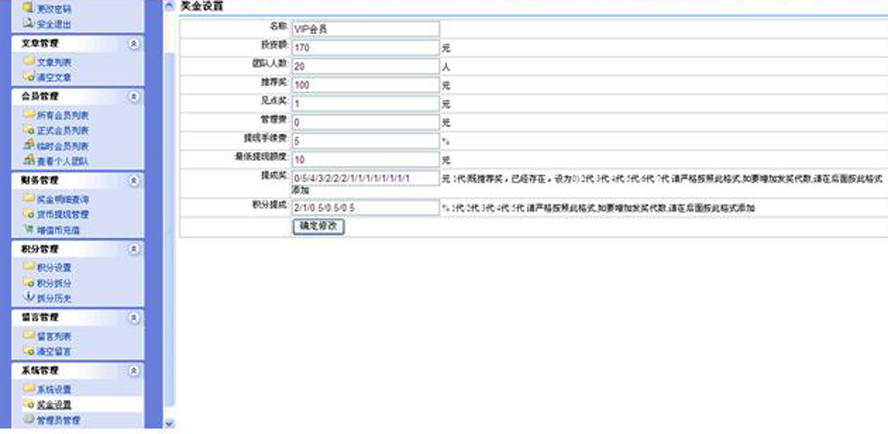The width and height of the screenshot is (888, 434).
Task: Collapse the 文章管理 section
Action: coord(134,43)
